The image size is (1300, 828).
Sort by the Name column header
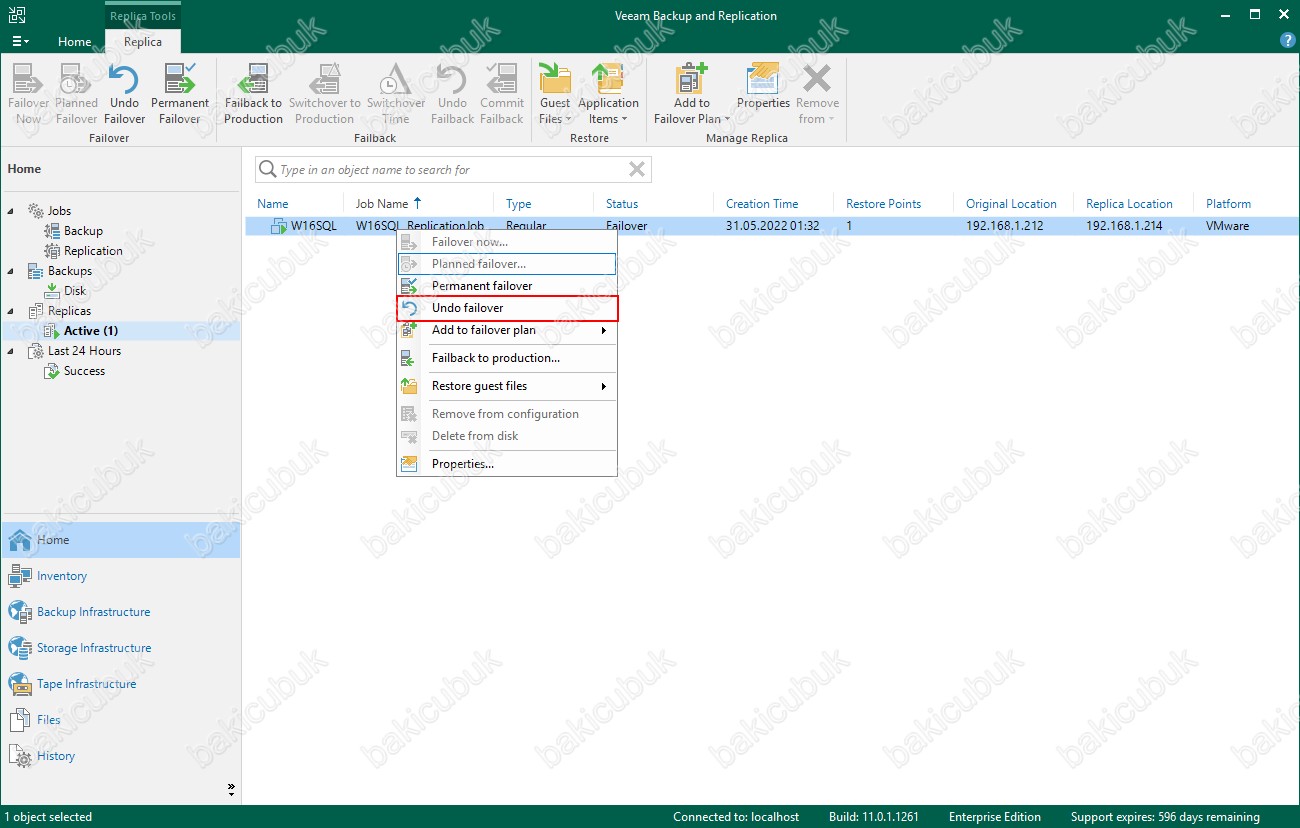click(x=272, y=203)
